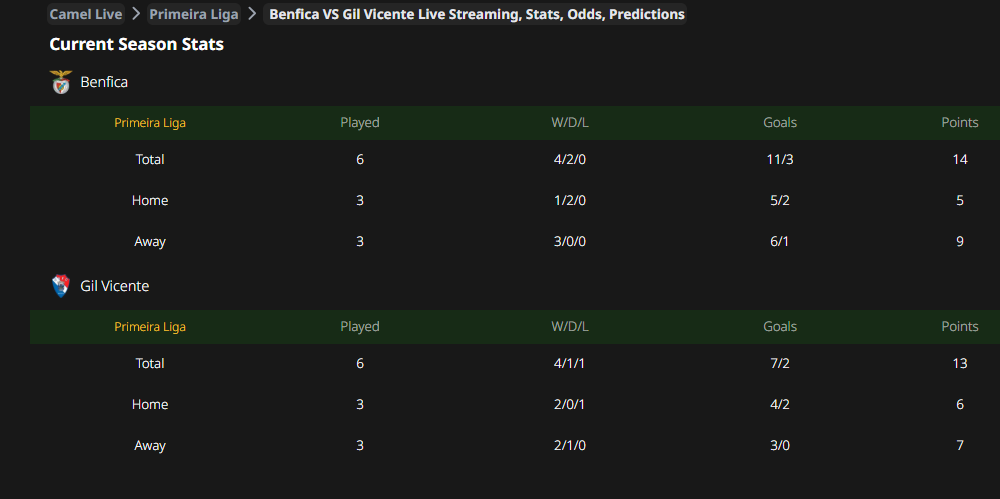Screen dimensions: 1000x499
Task: Click Points column header in Benfica table
Action: point(960,123)
